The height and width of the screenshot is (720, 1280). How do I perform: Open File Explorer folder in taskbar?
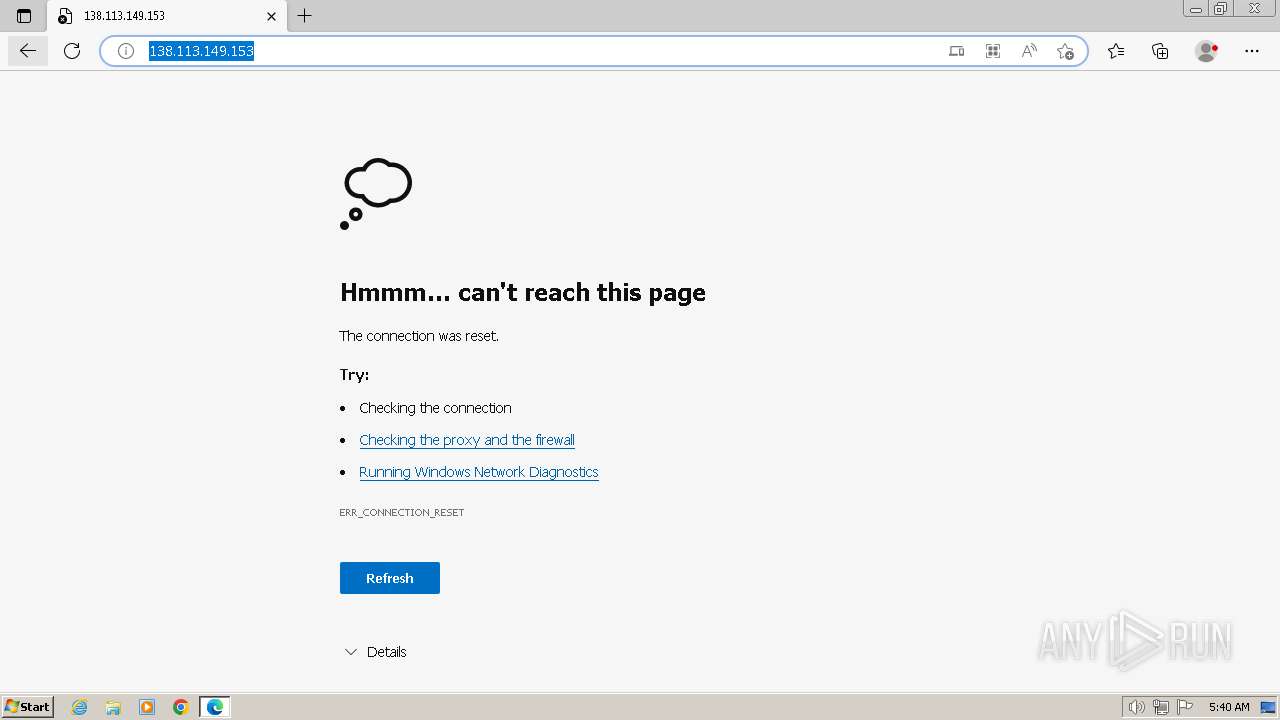(113, 707)
